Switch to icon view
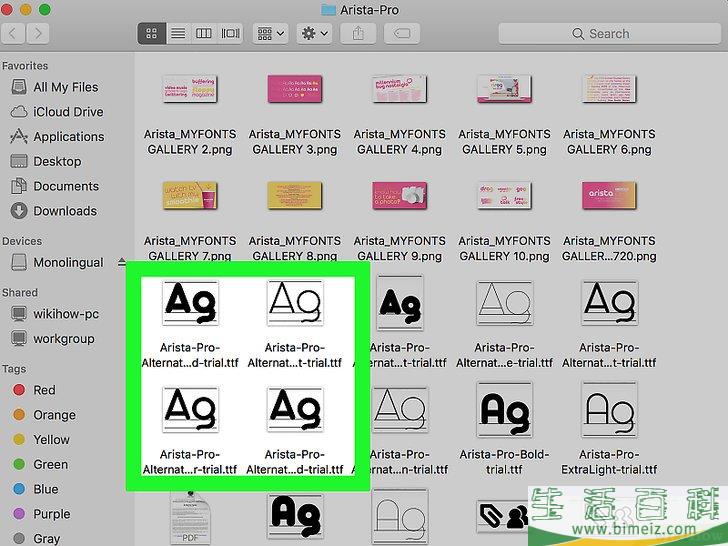 point(151,33)
